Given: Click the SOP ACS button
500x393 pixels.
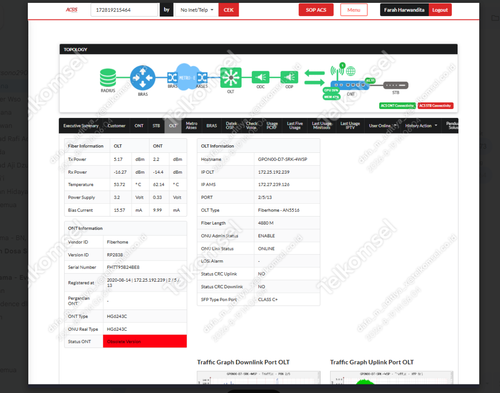Looking at the screenshot, I should tap(316, 10).
